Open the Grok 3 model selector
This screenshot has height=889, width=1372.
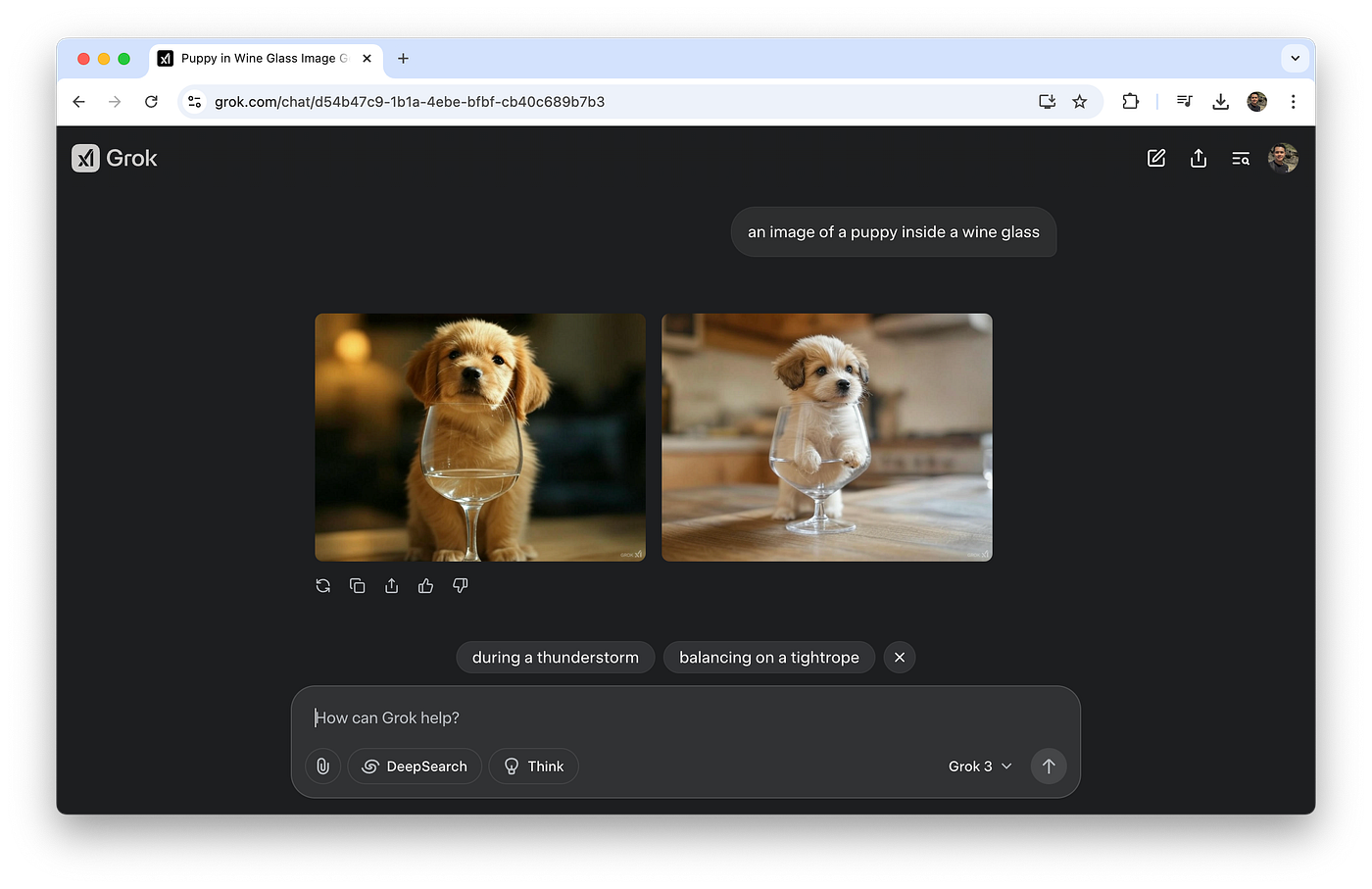pyautogui.click(x=978, y=766)
